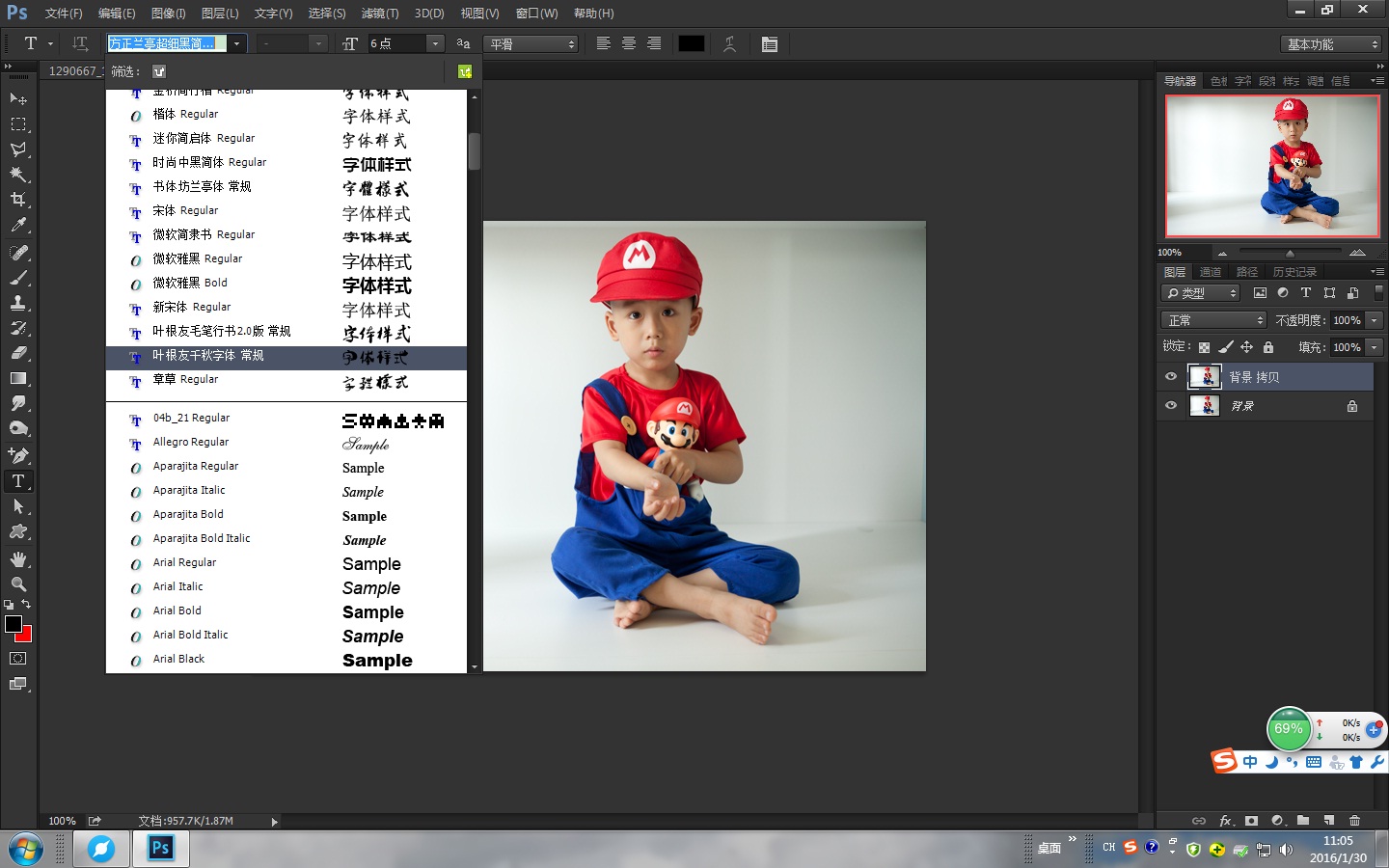Click the Windows Start button

click(x=26, y=849)
